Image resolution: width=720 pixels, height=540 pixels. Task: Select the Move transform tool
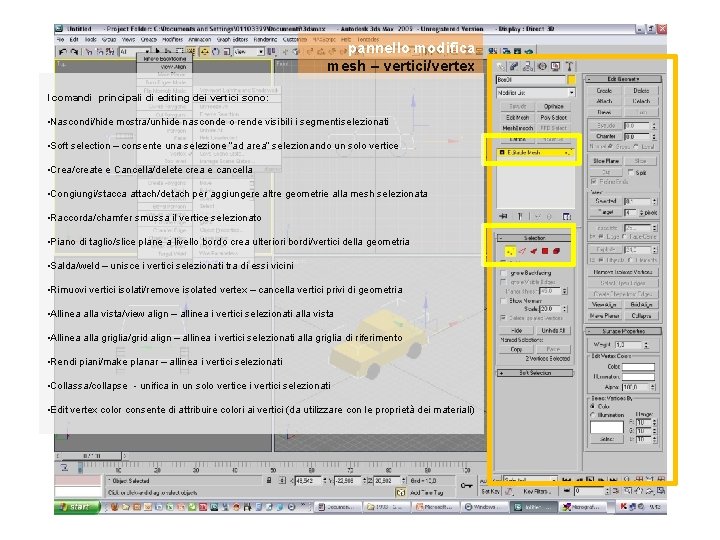click(205, 52)
